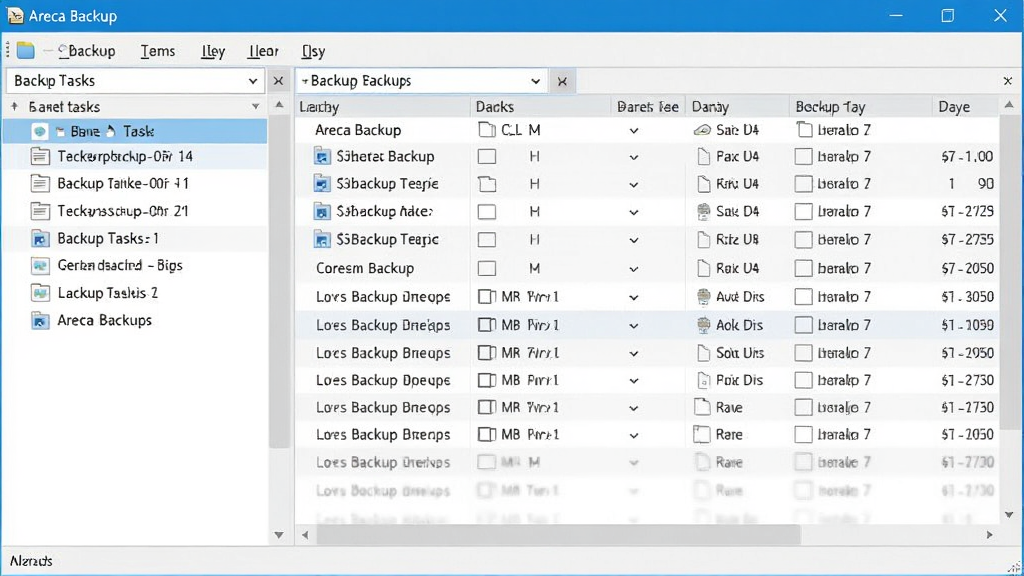This screenshot has width=1024, height=576.
Task: Close the Backup Backups tab
Action: coord(562,82)
